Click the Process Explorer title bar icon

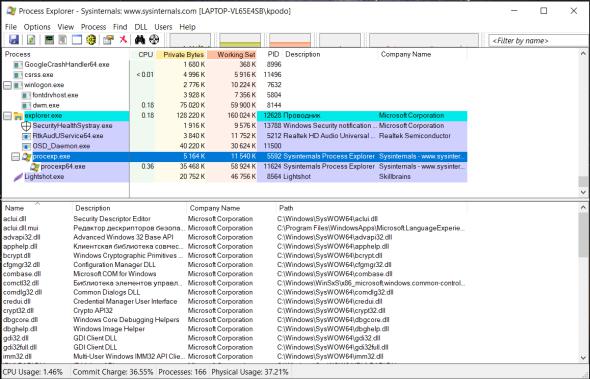pyautogui.click(x=11, y=11)
